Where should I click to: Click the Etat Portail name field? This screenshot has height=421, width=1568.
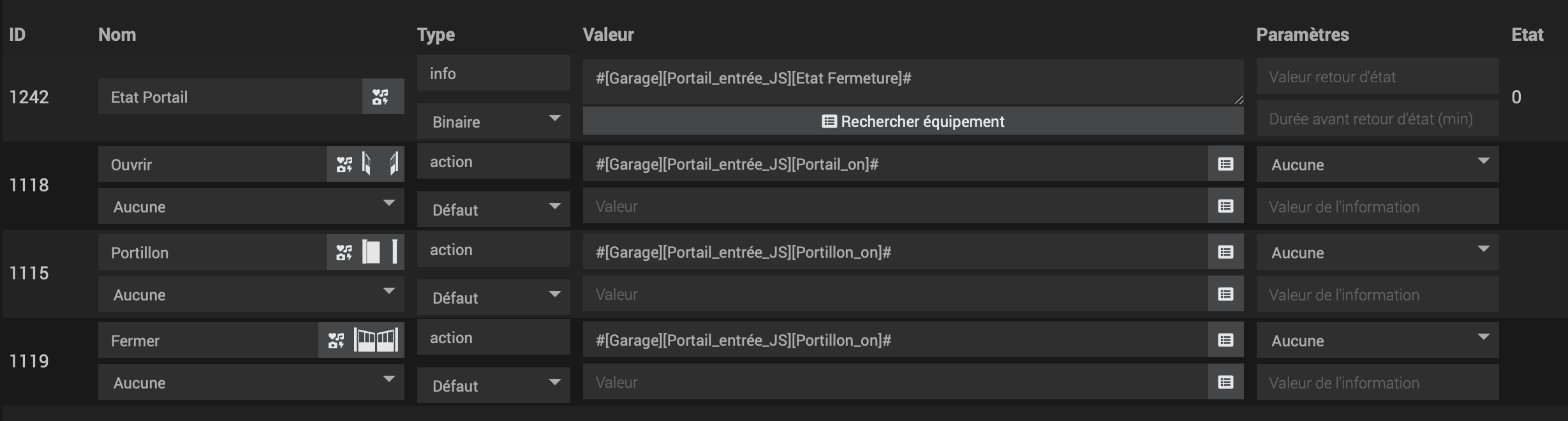click(x=230, y=97)
